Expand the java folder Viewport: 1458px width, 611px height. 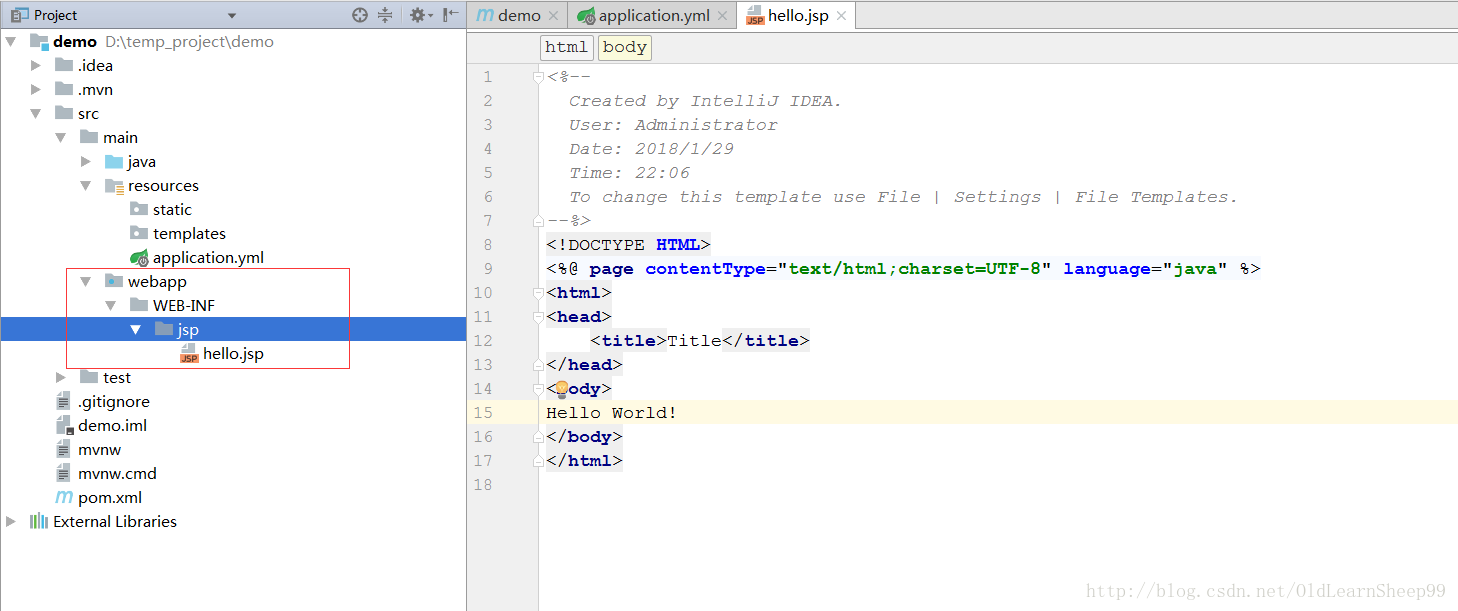tap(86, 162)
